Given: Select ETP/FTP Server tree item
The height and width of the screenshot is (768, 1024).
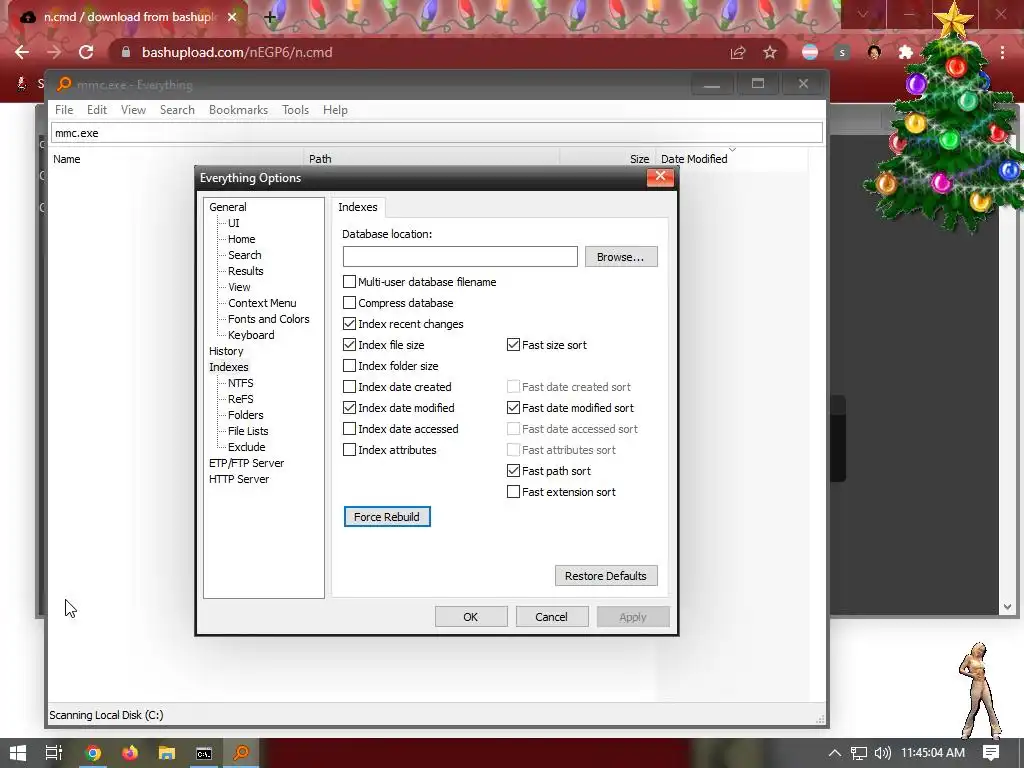Looking at the screenshot, I should tap(246, 463).
